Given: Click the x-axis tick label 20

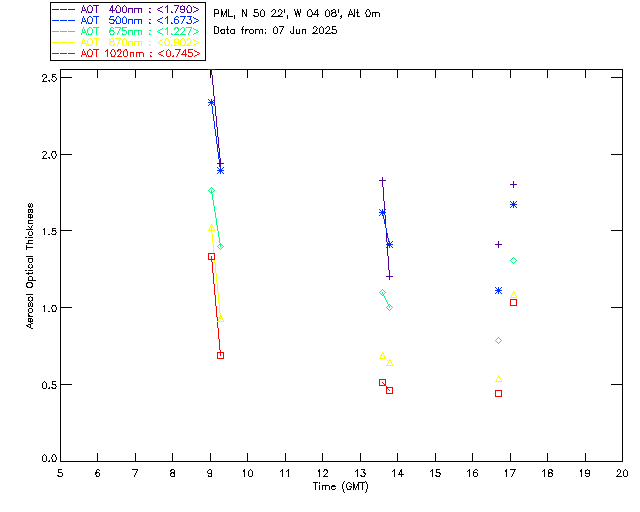Looking at the screenshot, I should click(x=622, y=473).
